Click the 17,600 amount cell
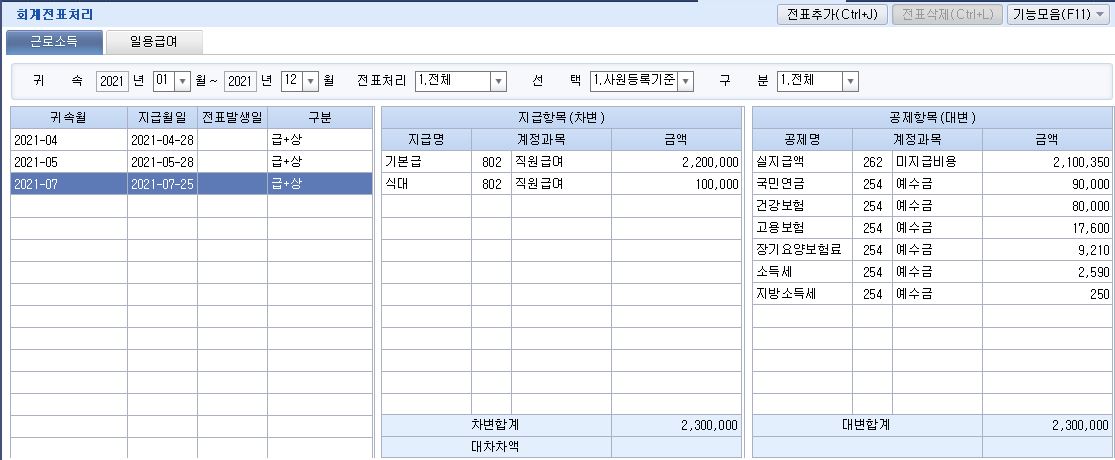1115x460 pixels. click(x=1047, y=228)
